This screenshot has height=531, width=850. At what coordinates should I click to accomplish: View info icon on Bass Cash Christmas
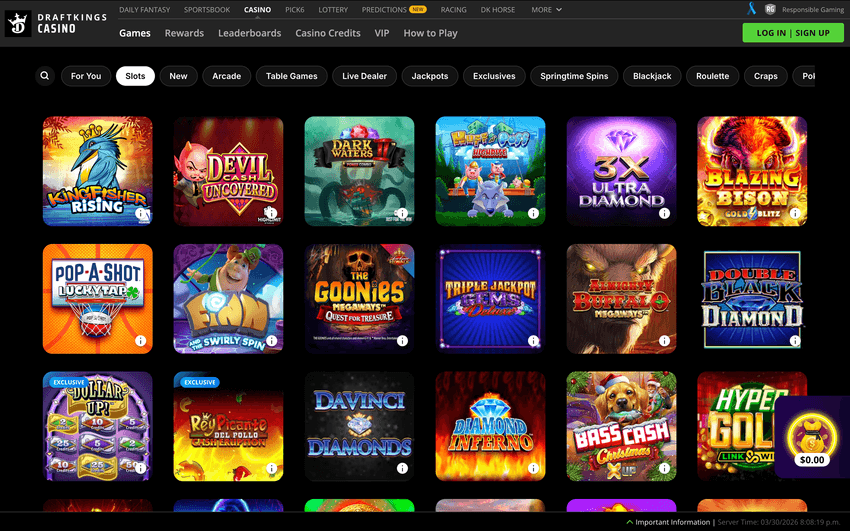(x=664, y=468)
